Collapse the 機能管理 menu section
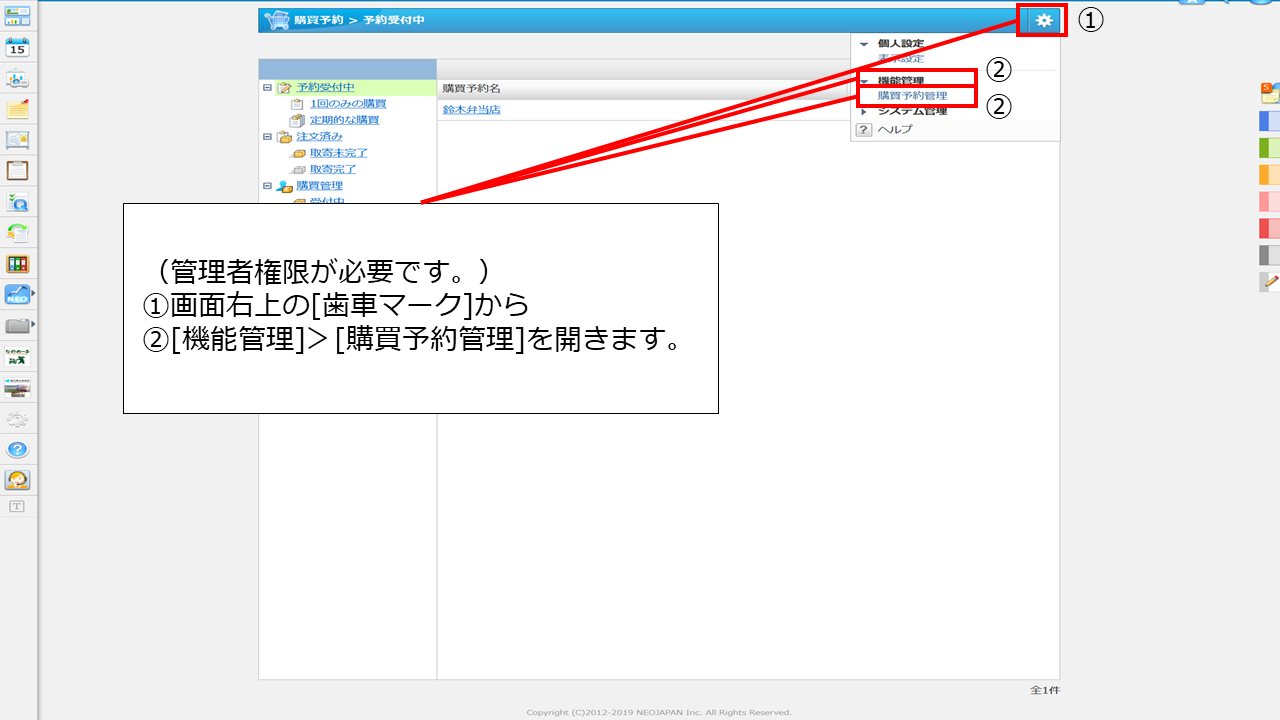This screenshot has width=1280, height=720. 864,81
